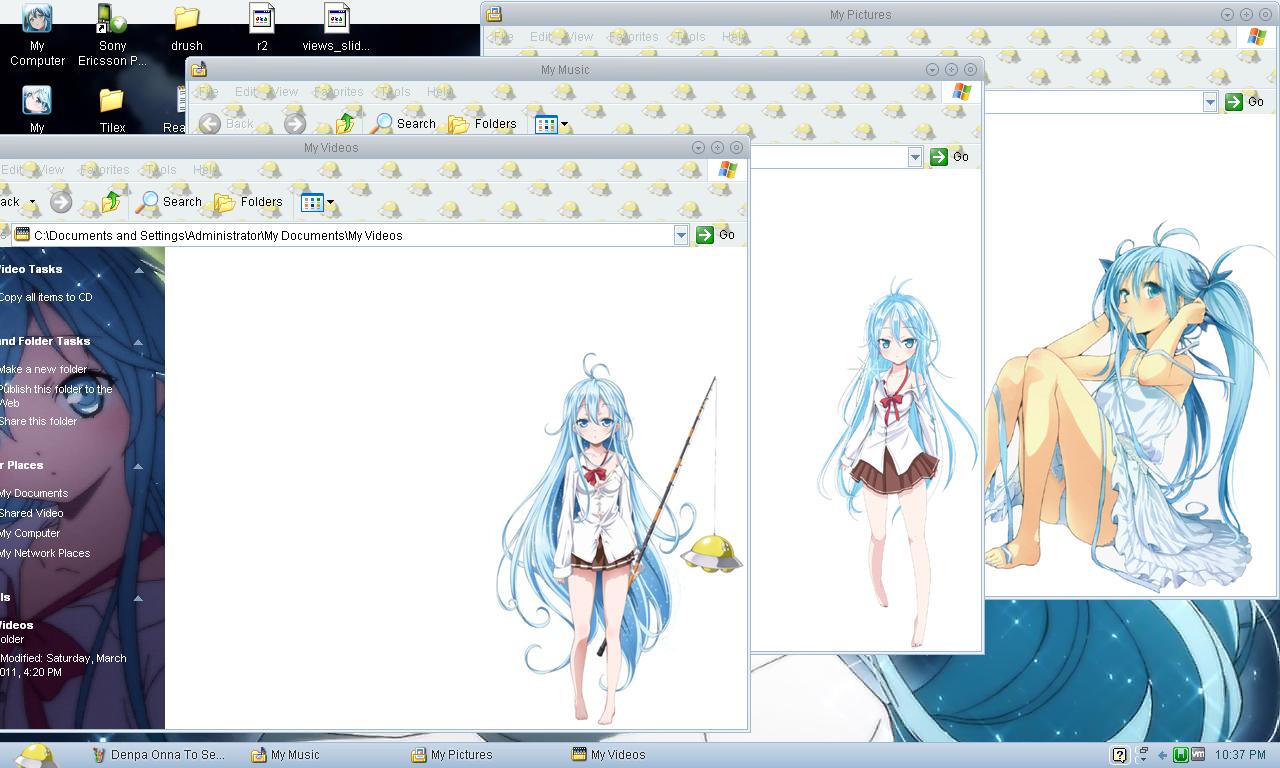Click the My Pictures title bar folder icon

[494, 14]
